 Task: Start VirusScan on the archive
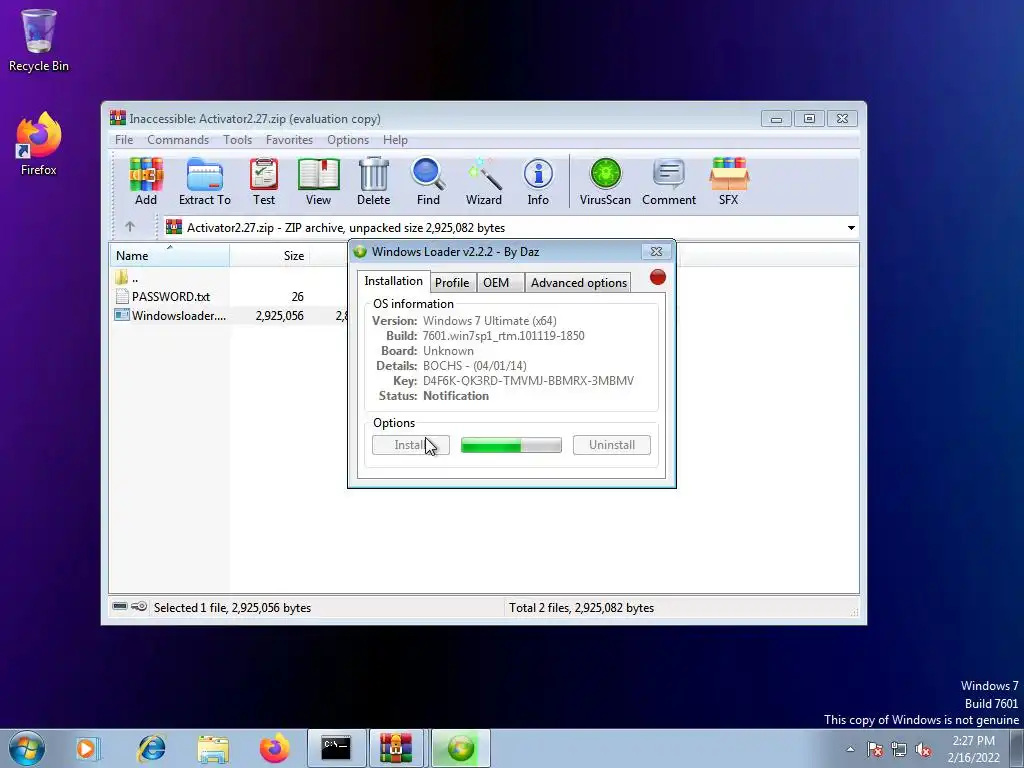click(x=605, y=182)
